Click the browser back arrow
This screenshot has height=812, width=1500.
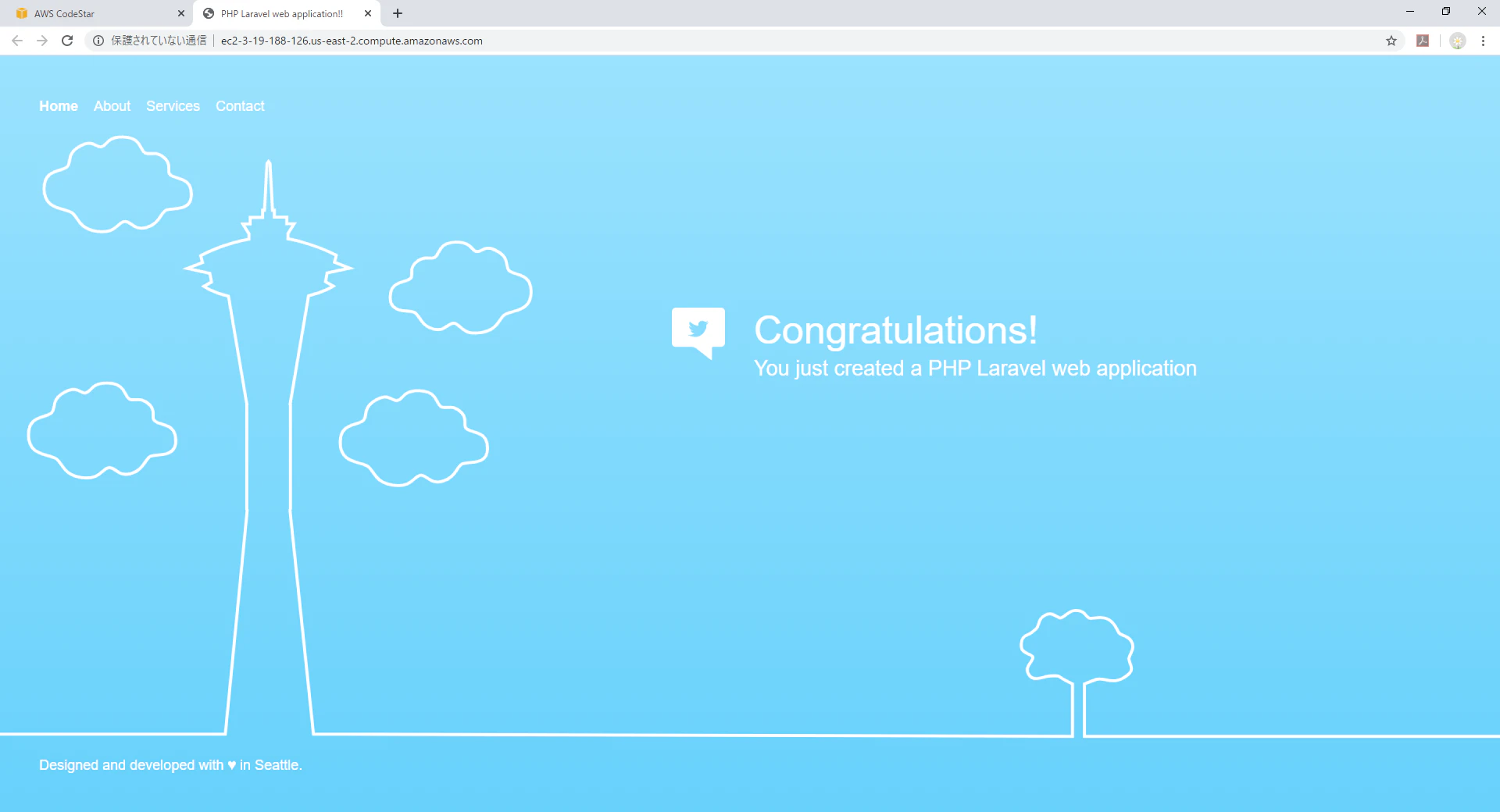click(x=17, y=41)
